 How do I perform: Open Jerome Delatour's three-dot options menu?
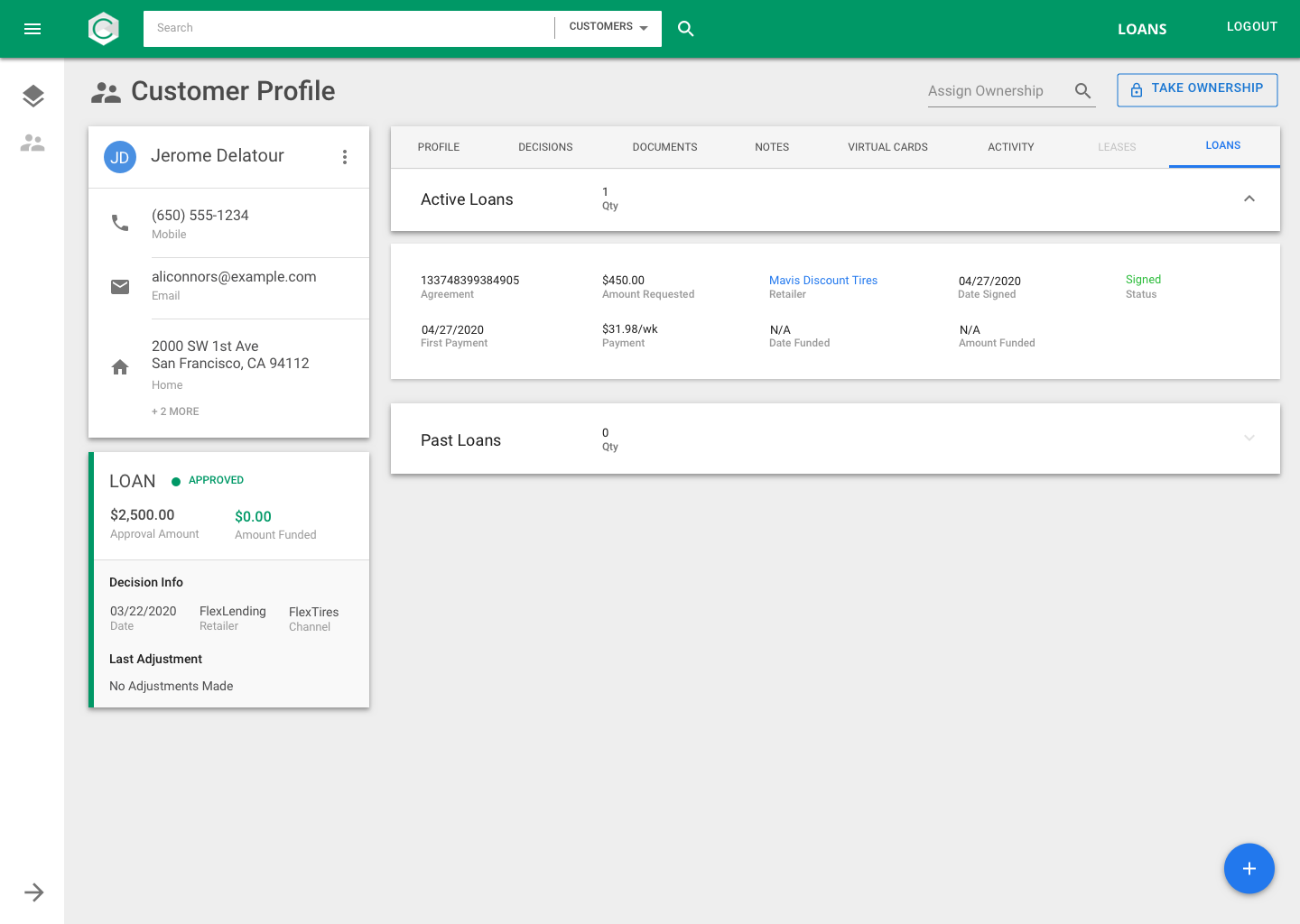click(345, 157)
